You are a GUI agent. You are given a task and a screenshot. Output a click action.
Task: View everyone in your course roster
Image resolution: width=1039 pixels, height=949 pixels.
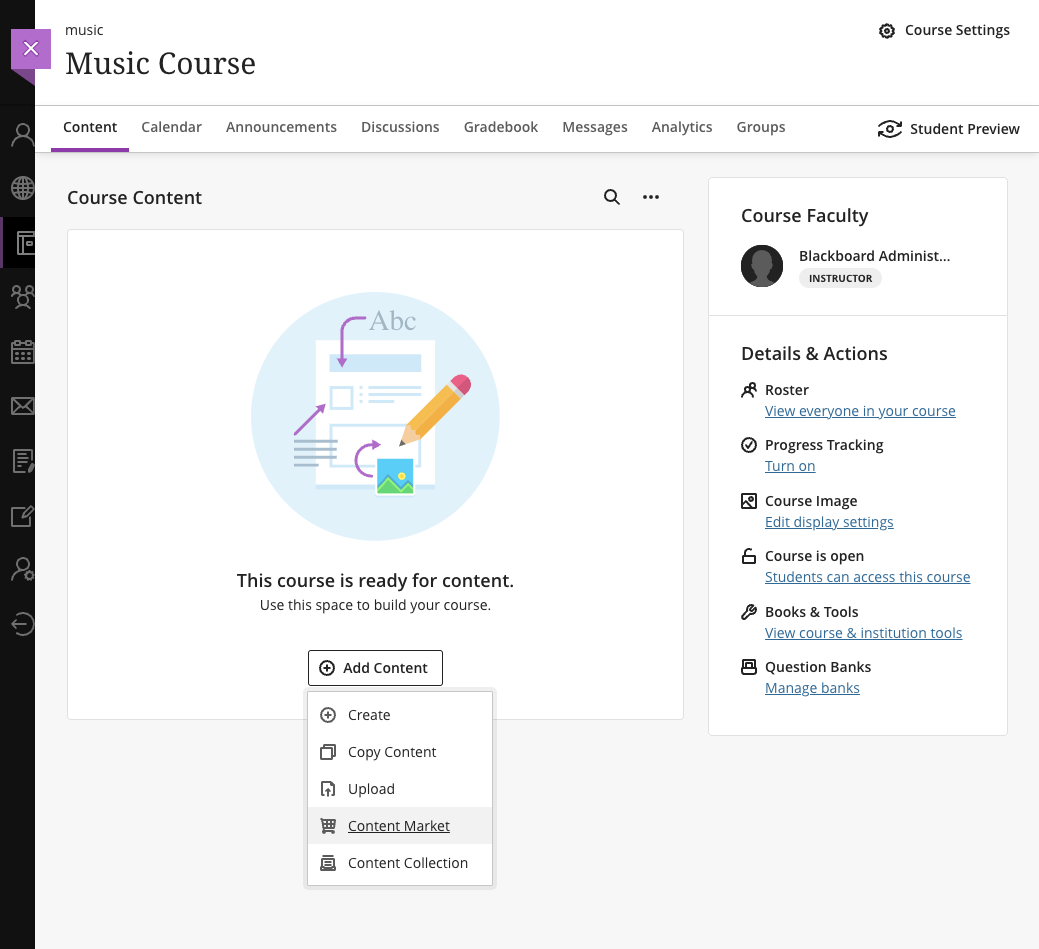click(859, 410)
